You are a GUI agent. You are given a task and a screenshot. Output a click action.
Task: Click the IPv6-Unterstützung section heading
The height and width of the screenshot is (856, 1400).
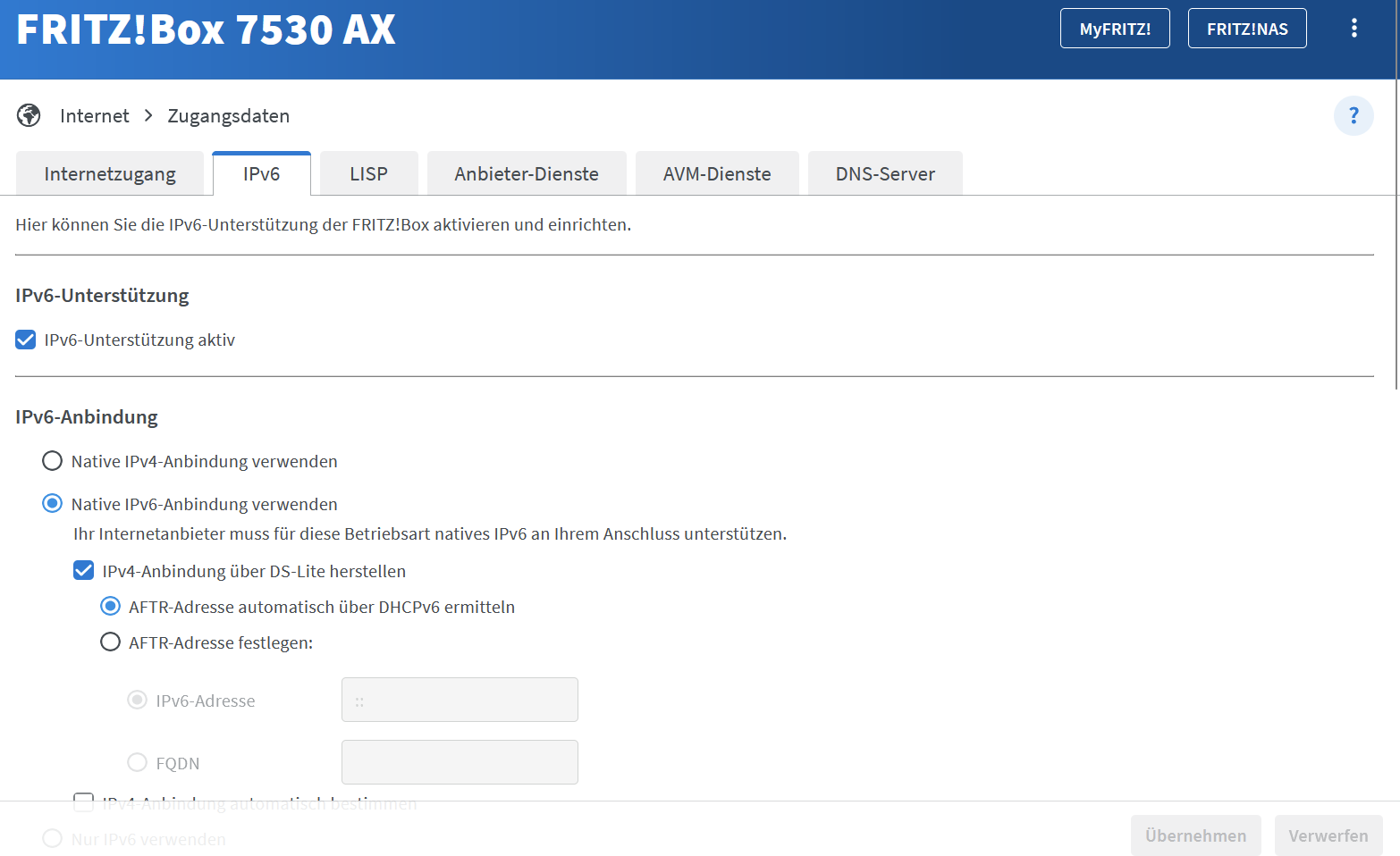click(x=102, y=296)
